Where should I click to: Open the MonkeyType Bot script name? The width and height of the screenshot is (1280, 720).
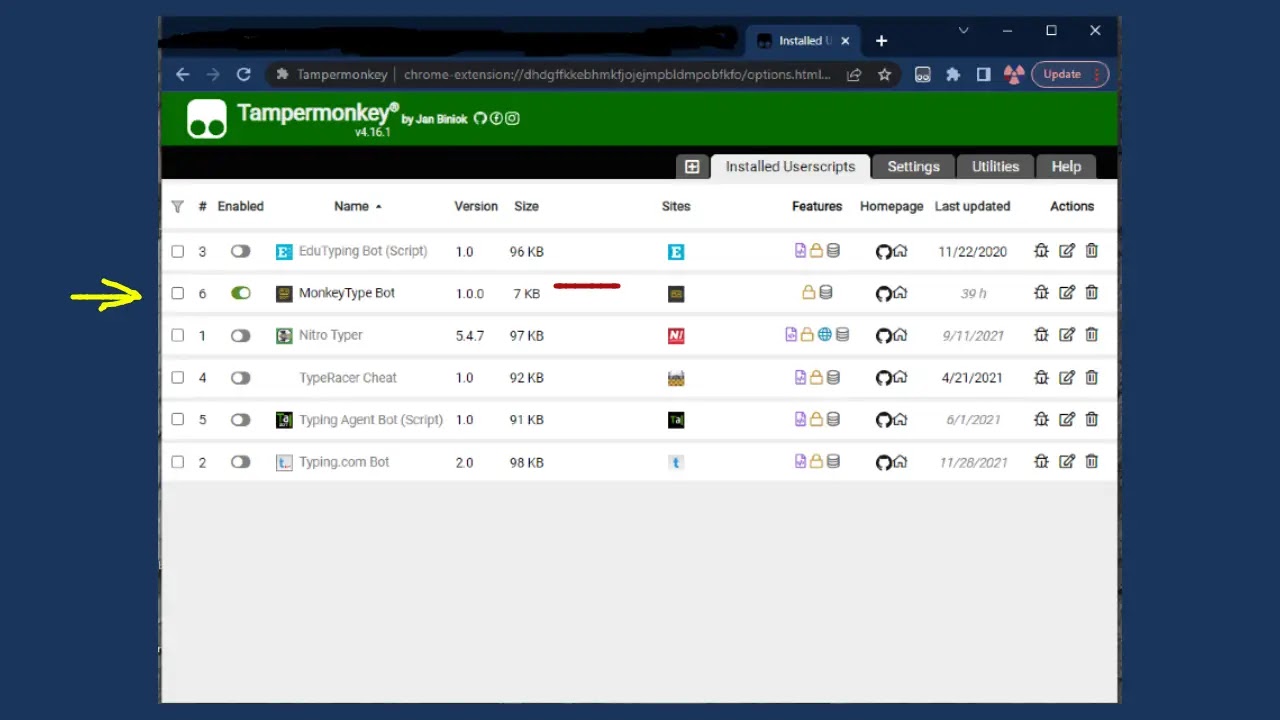coord(347,293)
